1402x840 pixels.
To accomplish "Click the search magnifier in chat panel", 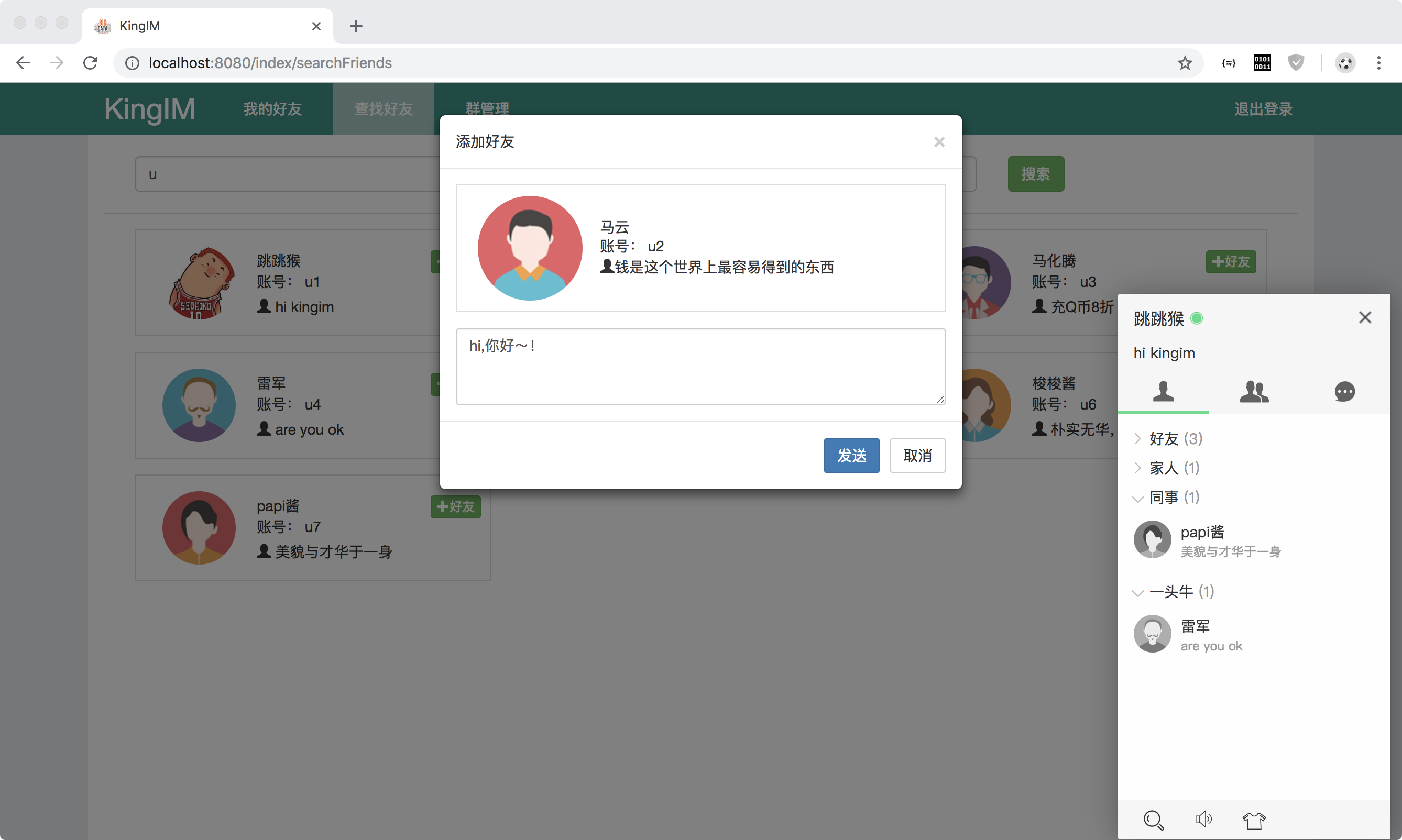I will point(1153,820).
